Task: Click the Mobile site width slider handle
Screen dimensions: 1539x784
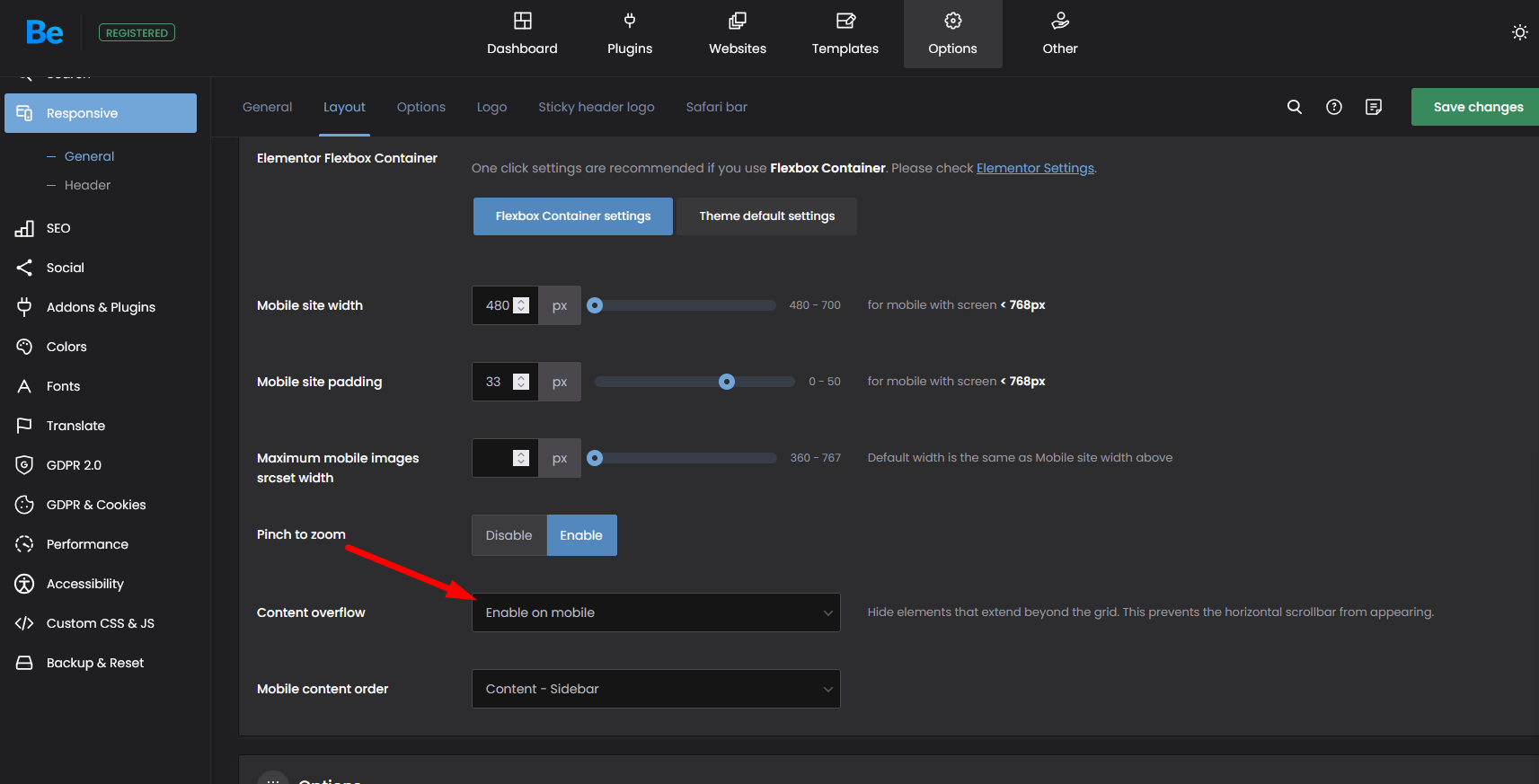Action: [595, 305]
